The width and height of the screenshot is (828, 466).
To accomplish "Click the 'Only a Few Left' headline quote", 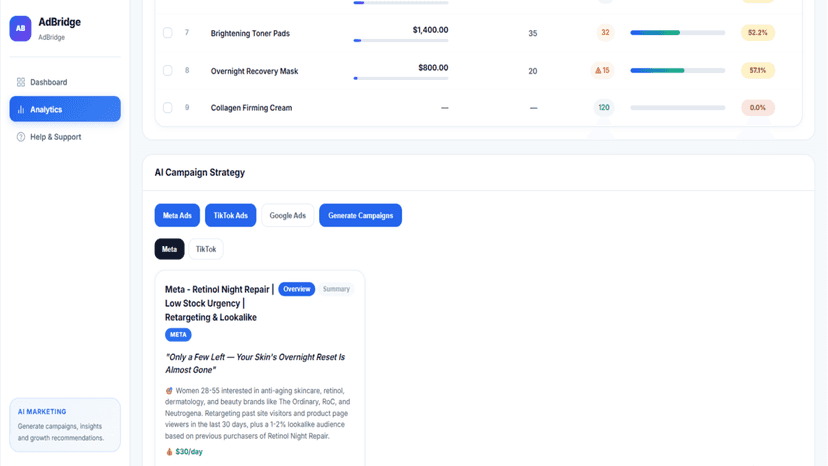I will [255, 364].
